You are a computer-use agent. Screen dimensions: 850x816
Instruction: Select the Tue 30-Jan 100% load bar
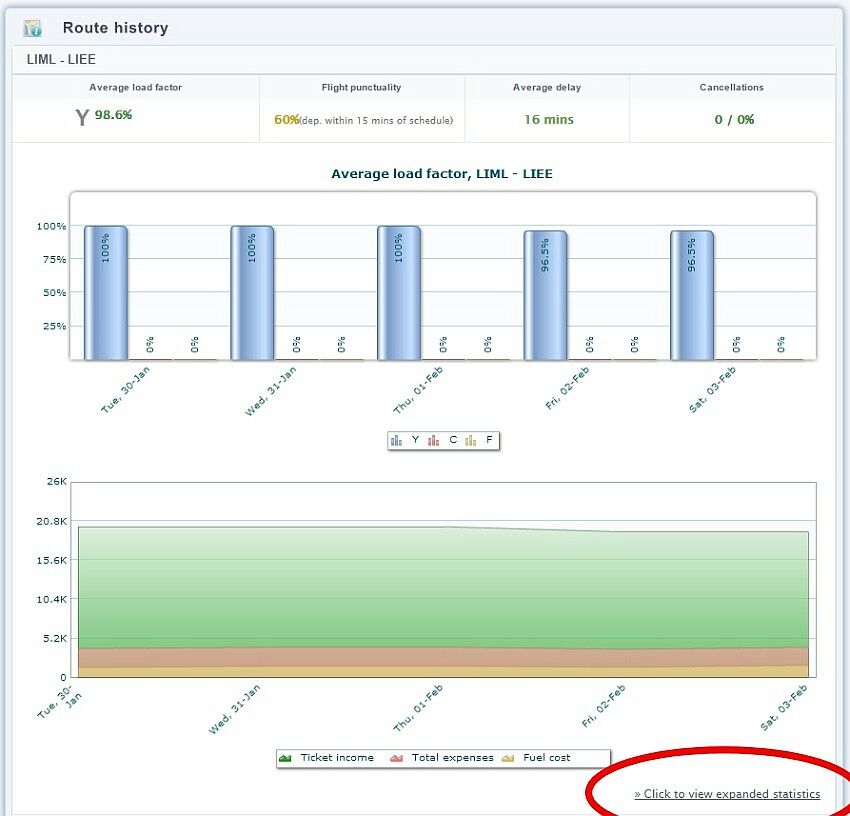pyautogui.click(x=105, y=293)
